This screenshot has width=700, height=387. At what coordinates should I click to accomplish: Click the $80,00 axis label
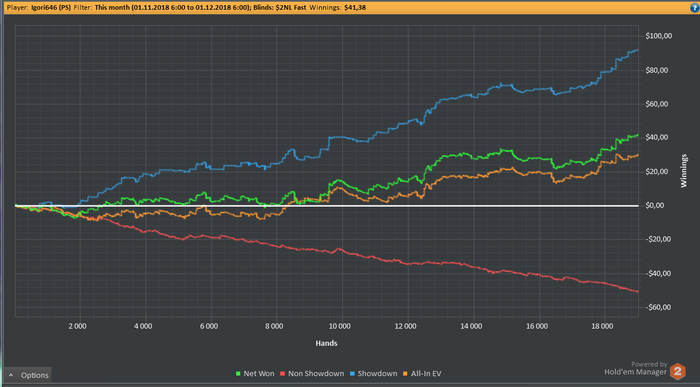tap(657, 70)
